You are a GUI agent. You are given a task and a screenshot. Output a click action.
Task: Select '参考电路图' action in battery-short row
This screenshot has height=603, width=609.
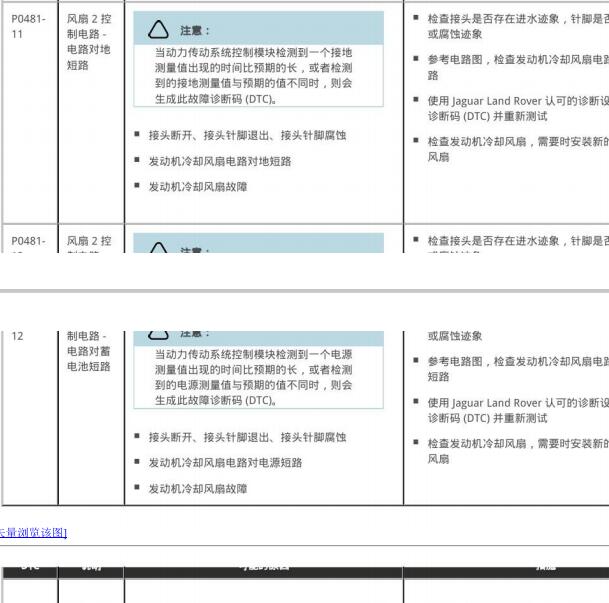[518, 369]
